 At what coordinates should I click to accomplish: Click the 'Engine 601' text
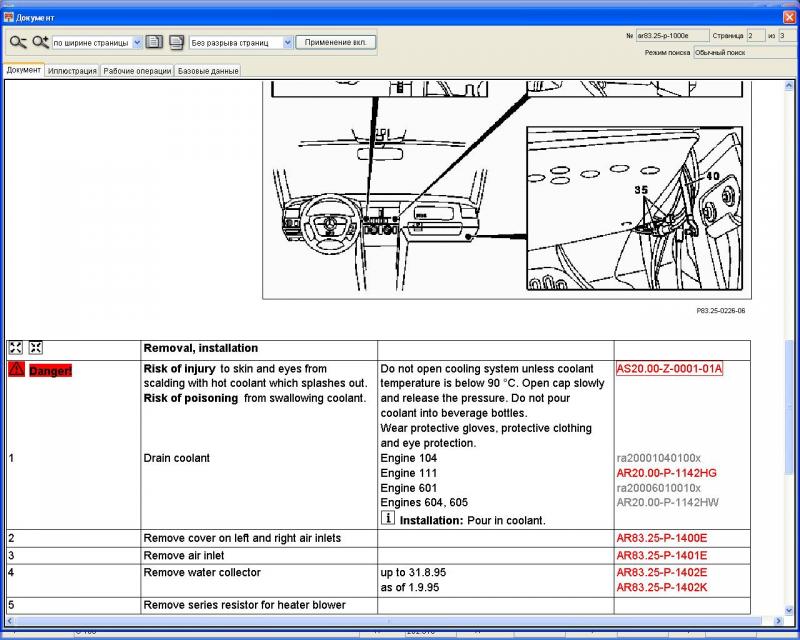409,488
